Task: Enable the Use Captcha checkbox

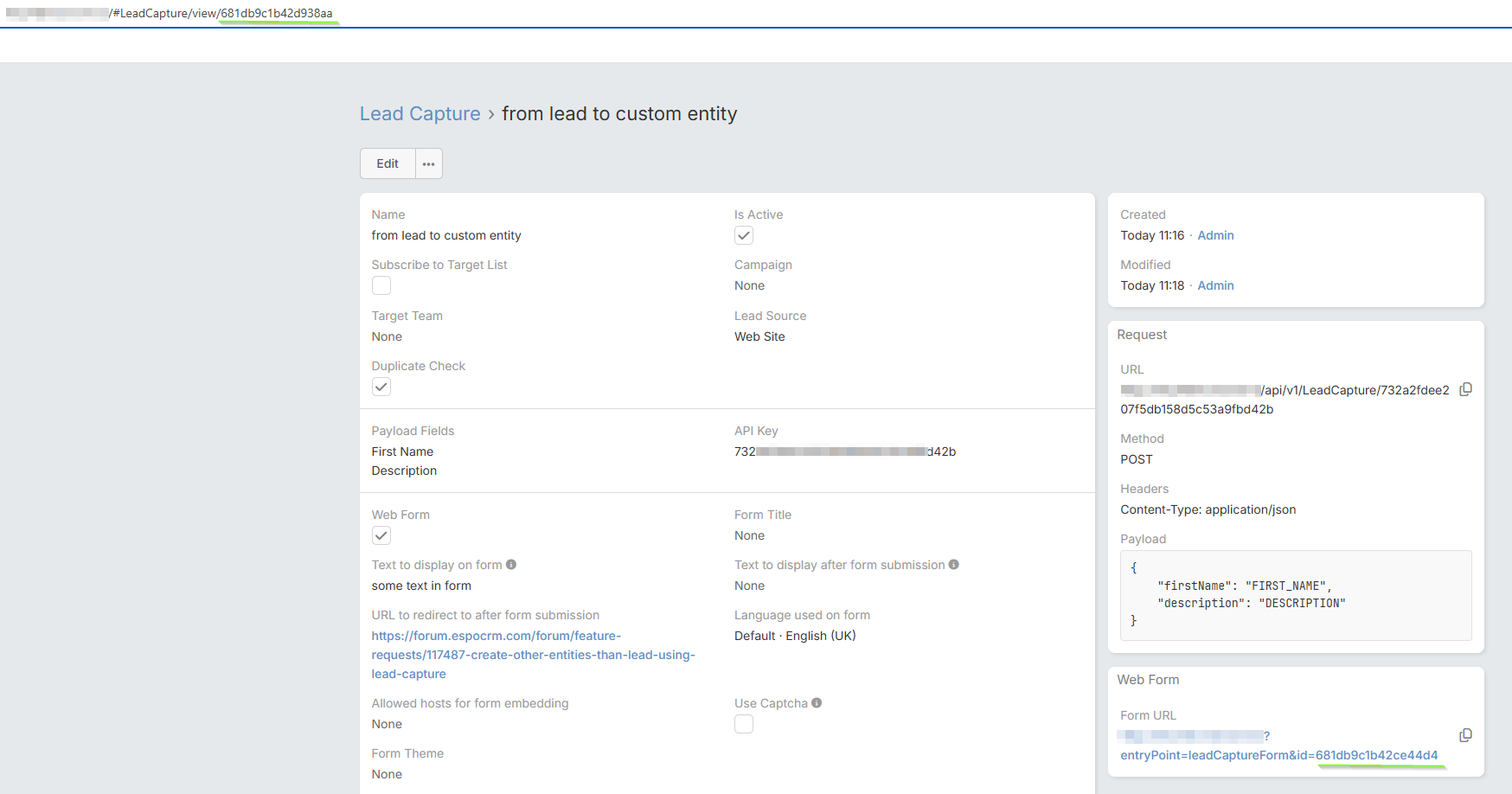Action: tap(744, 724)
